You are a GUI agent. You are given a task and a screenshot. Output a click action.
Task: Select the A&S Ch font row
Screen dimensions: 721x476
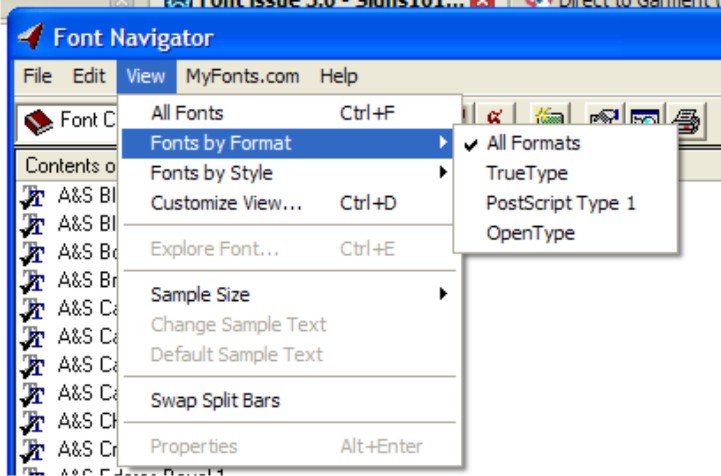click(x=68, y=421)
